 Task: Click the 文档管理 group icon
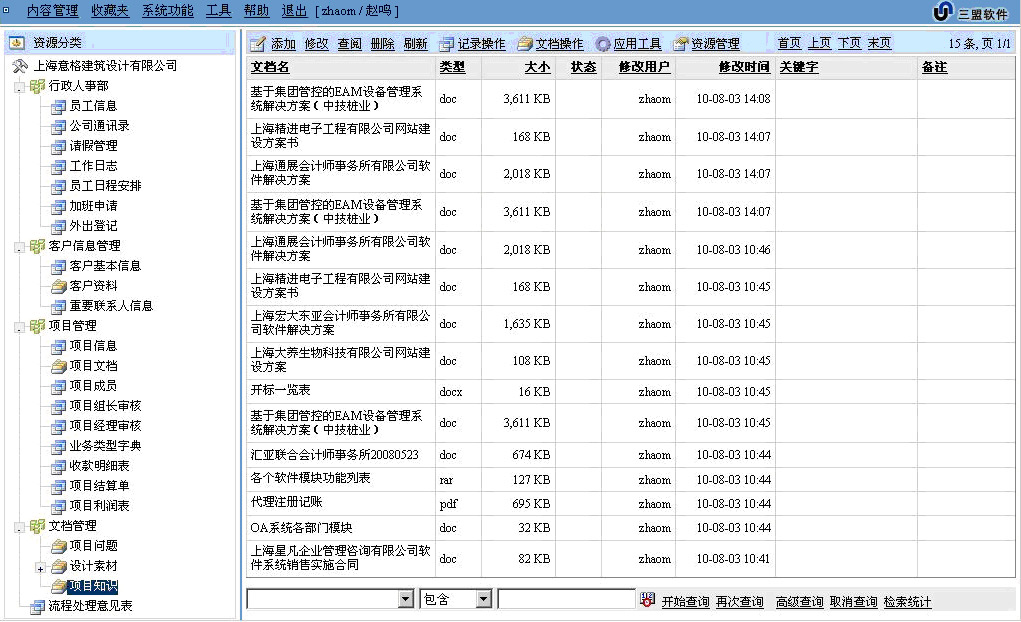point(37,526)
